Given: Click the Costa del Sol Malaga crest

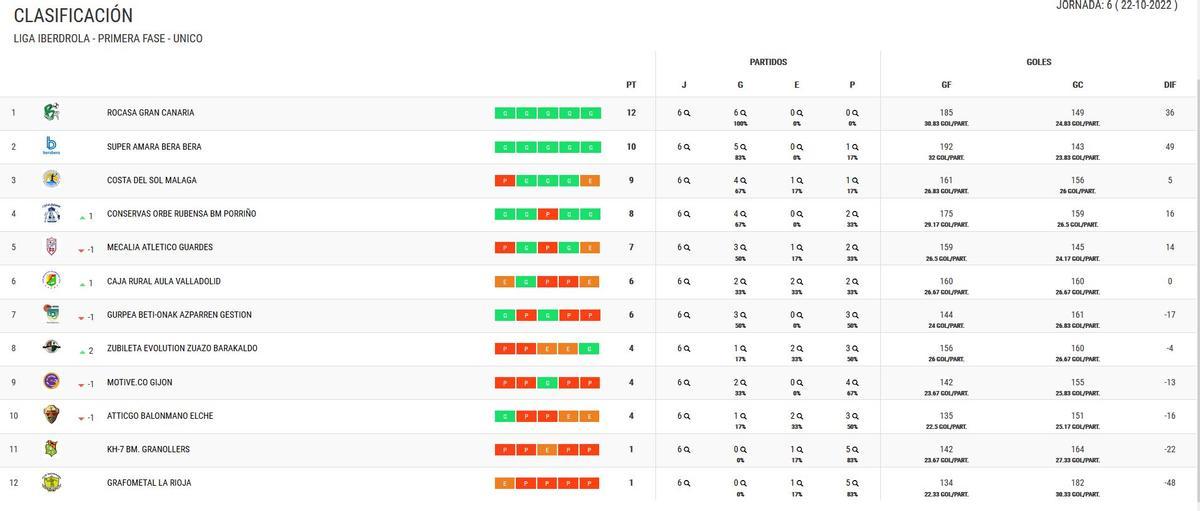Looking at the screenshot, I should [51, 180].
